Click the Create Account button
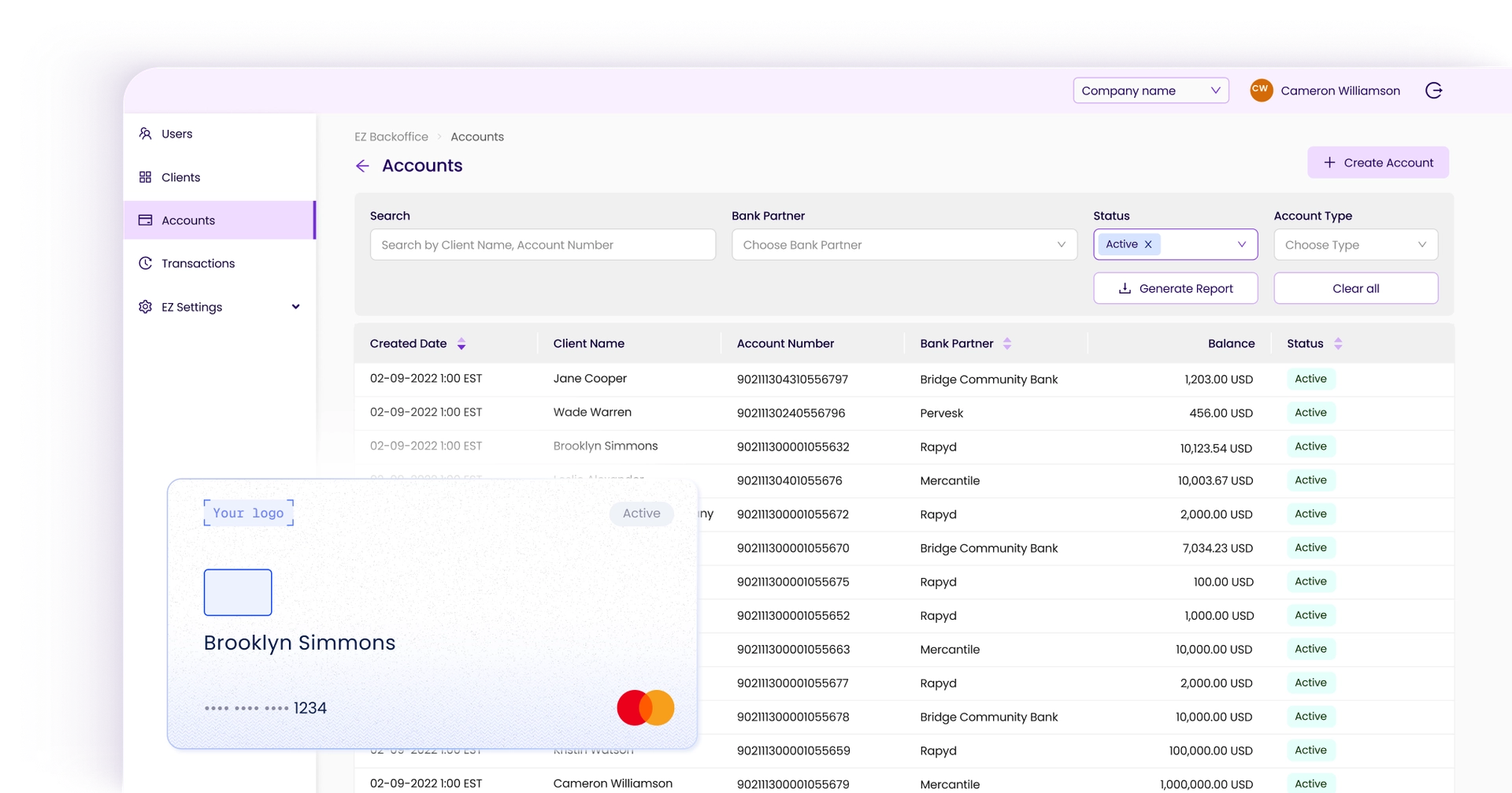 [x=1377, y=162]
